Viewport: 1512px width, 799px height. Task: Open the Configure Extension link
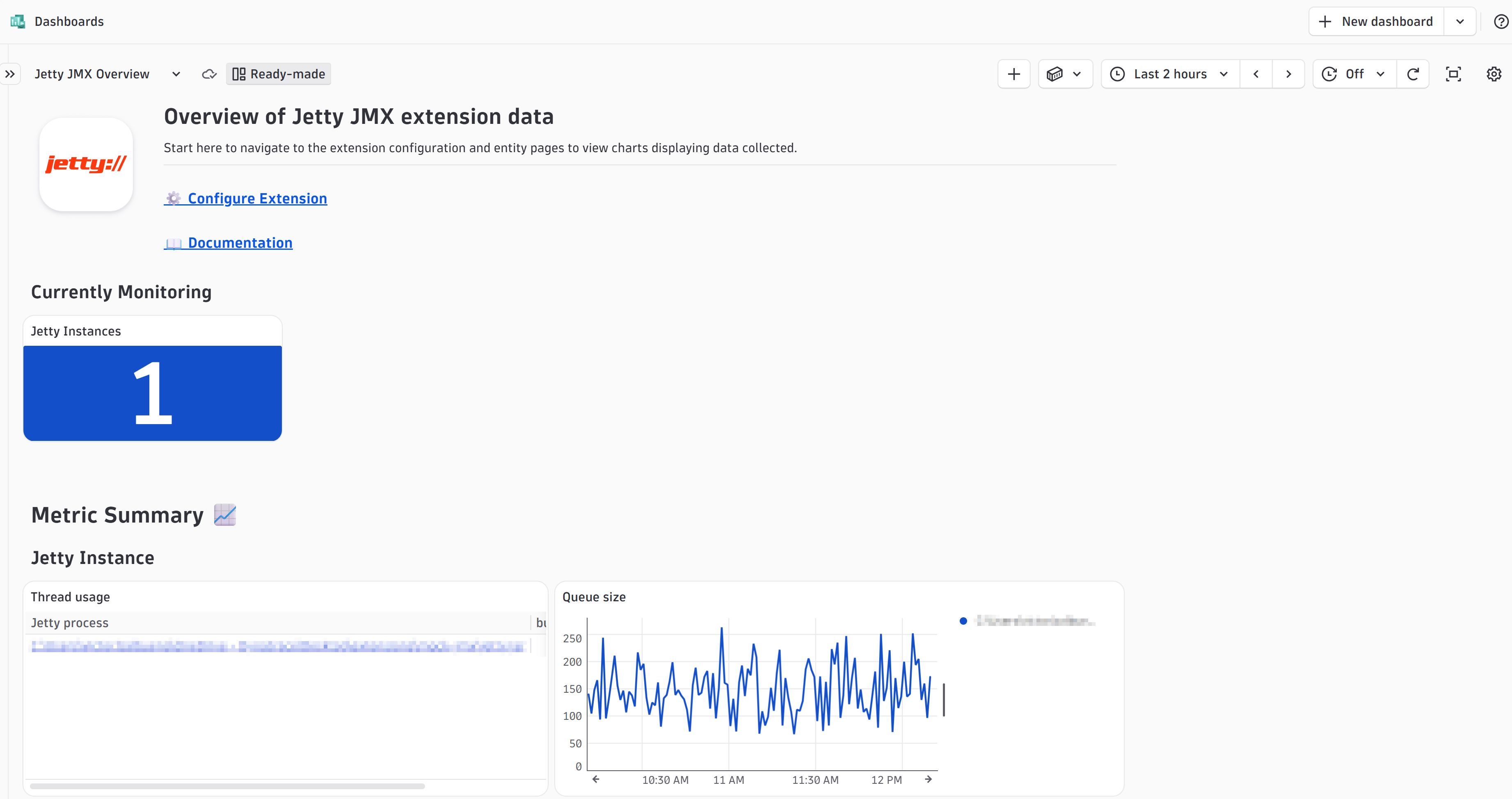coord(245,198)
